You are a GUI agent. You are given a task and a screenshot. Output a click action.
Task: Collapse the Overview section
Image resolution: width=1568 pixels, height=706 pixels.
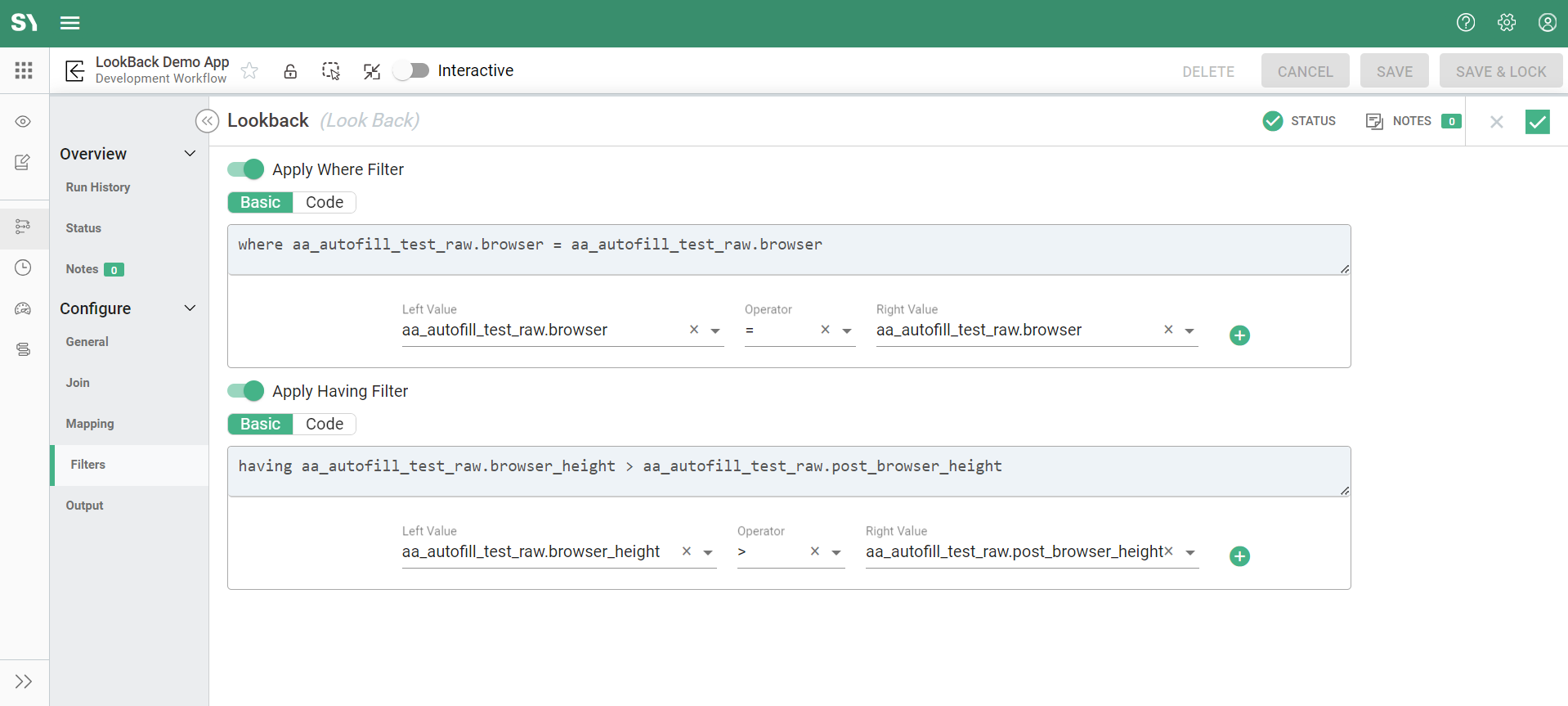pyautogui.click(x=190, y=154)
